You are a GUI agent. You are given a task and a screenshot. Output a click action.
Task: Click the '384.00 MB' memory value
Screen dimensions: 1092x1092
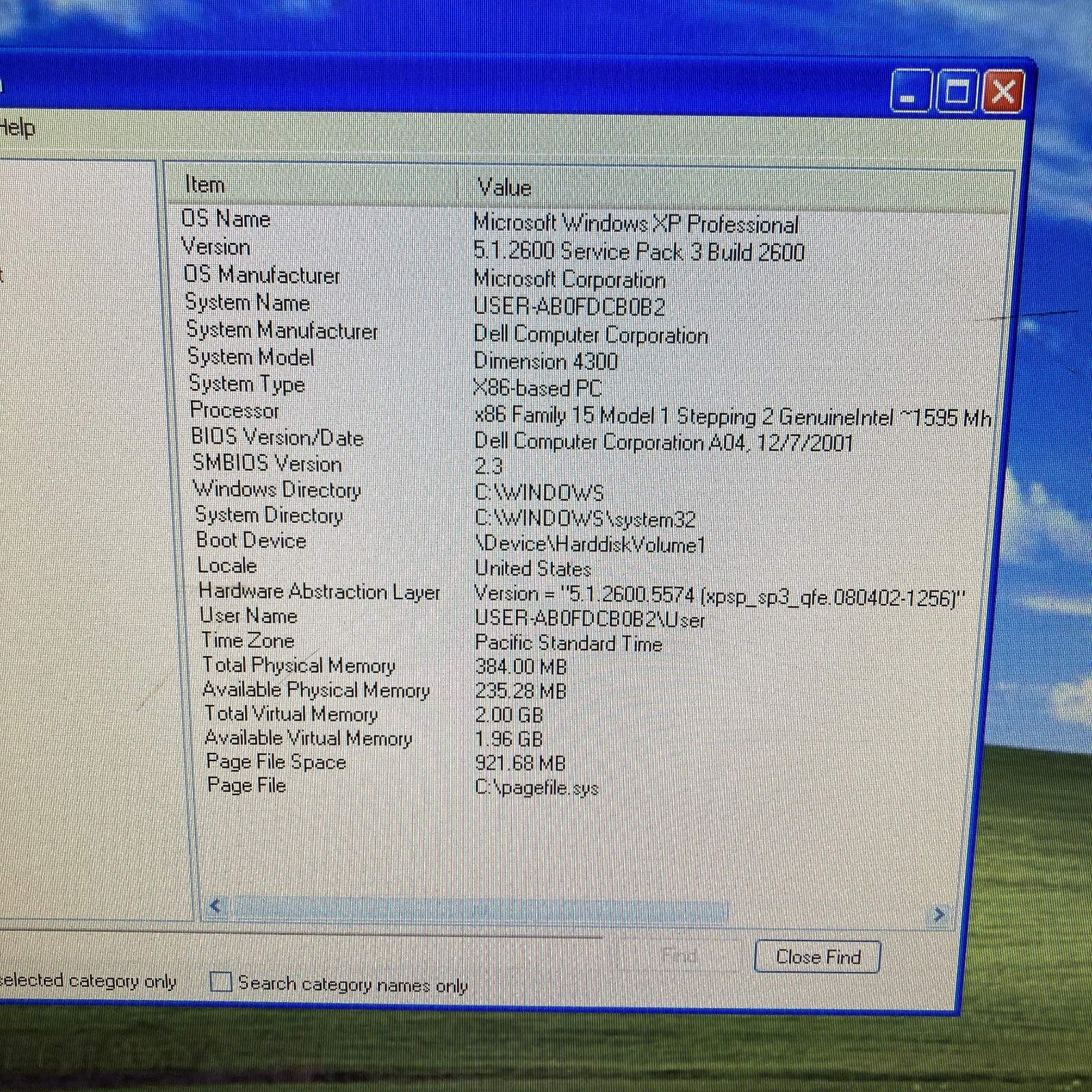click(x=521, y=666)
